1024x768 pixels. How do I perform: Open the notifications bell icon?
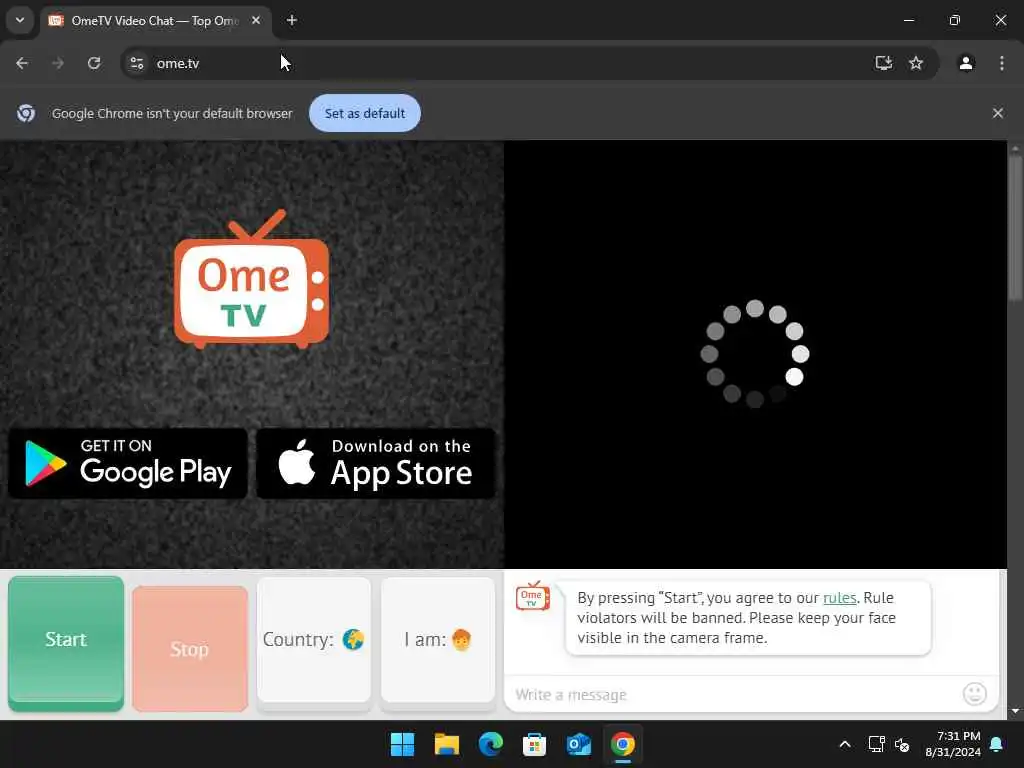click(997, 744)
